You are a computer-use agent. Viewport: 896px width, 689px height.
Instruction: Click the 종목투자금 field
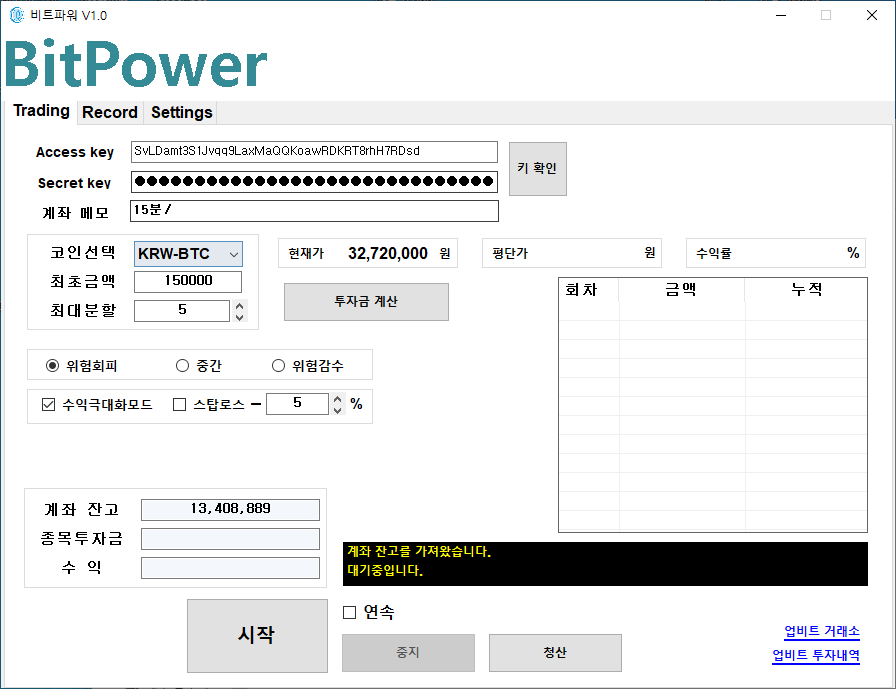pyautogui.click(x=230, y=539)
